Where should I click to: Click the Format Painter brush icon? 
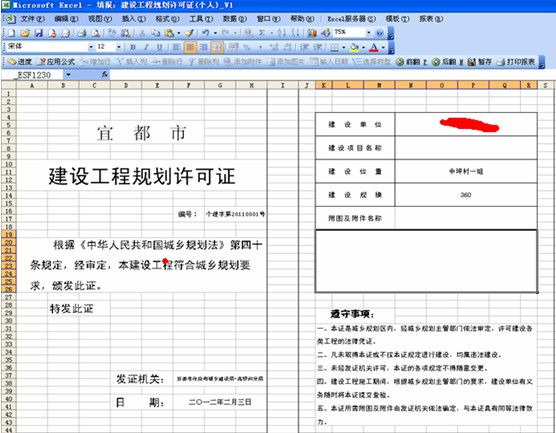coord(190,33)
